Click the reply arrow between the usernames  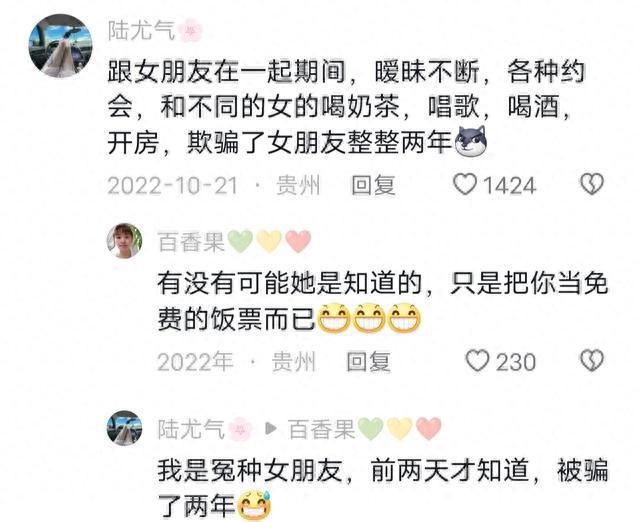tap(271, 428)
